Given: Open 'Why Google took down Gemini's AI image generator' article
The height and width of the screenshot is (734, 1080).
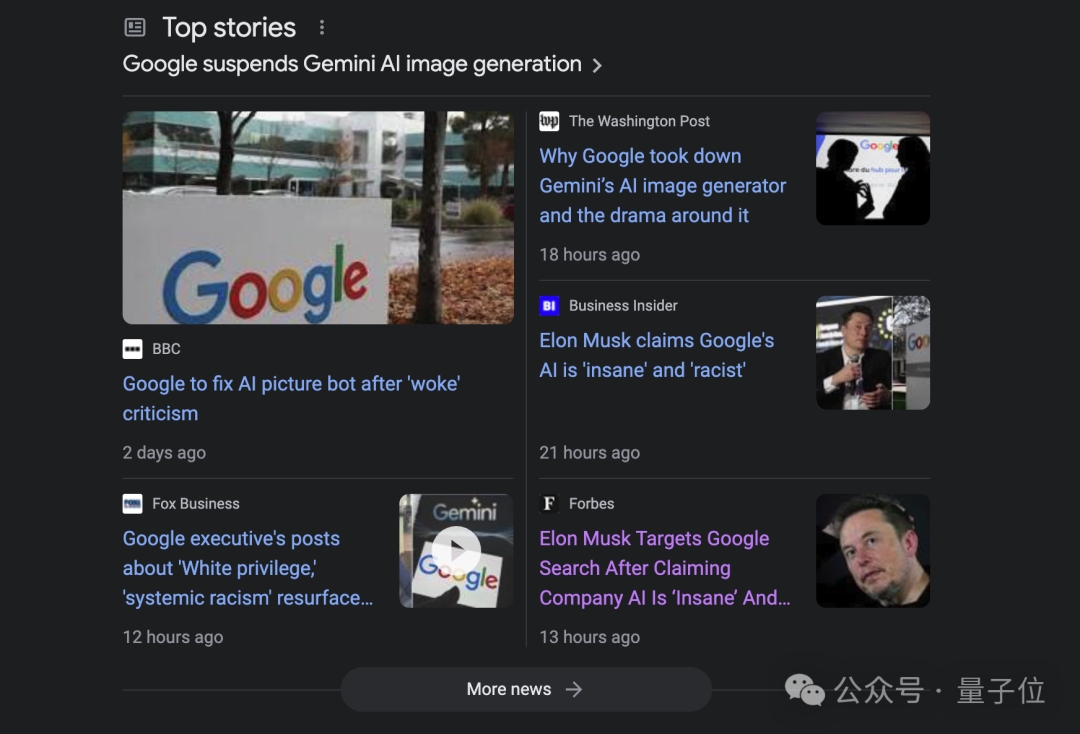Looking at the screenshot, I should [662, 186].
